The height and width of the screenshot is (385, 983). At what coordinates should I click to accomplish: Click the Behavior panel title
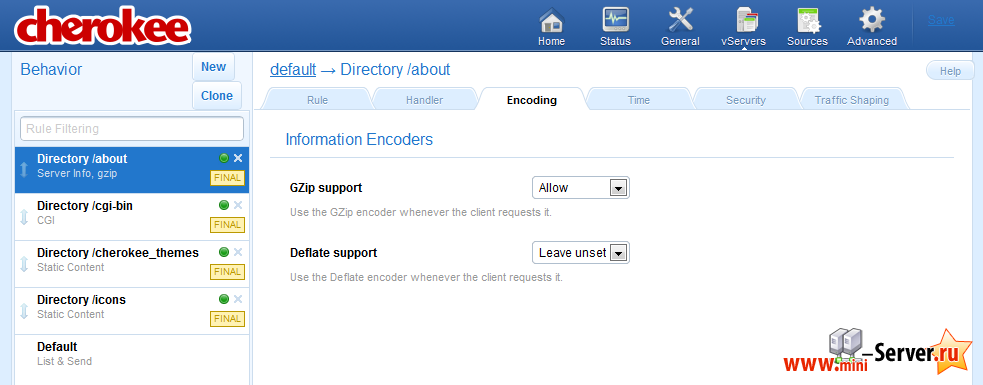pos(51,70)
